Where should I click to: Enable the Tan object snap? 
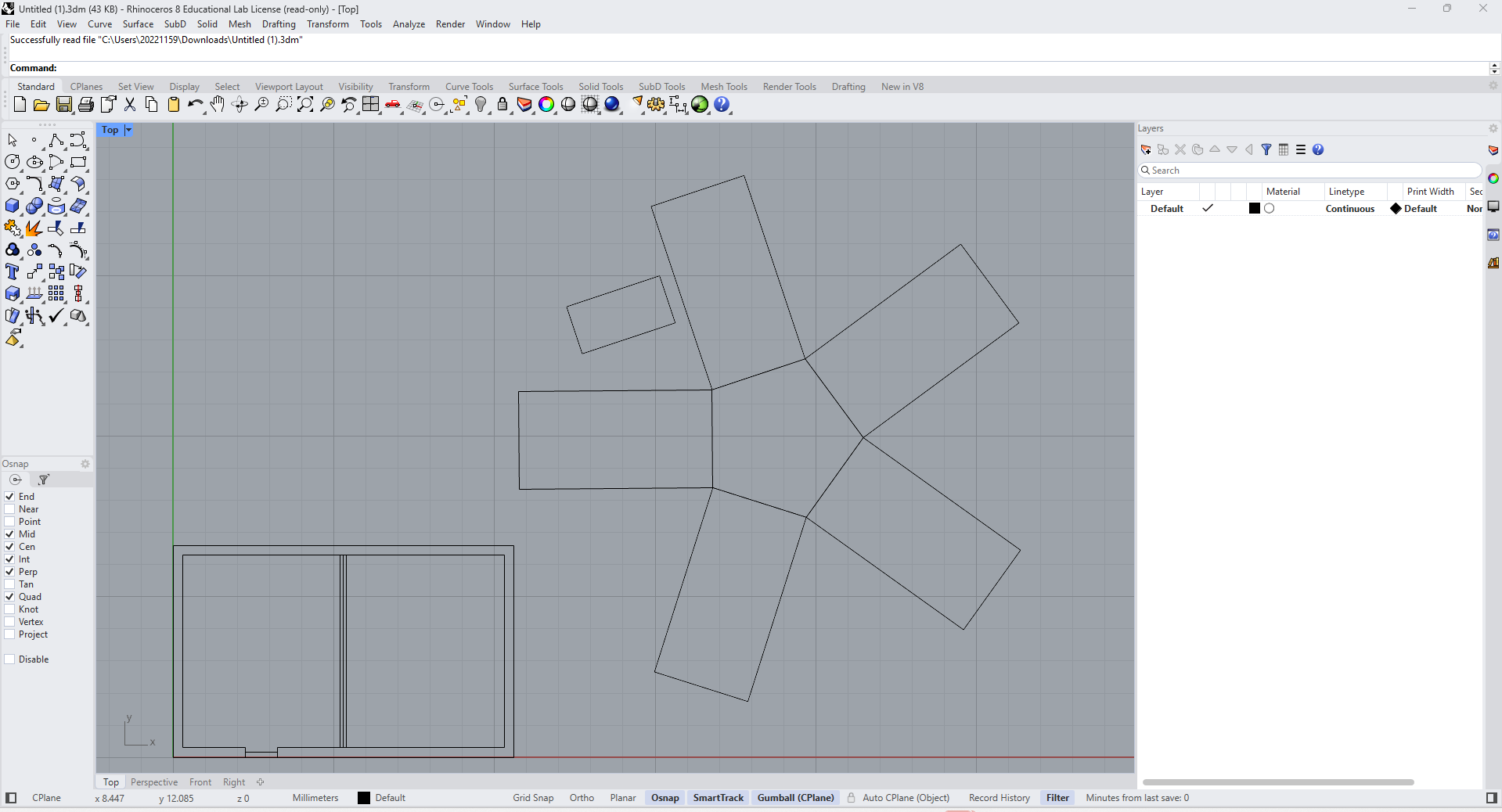click(11, 584)
